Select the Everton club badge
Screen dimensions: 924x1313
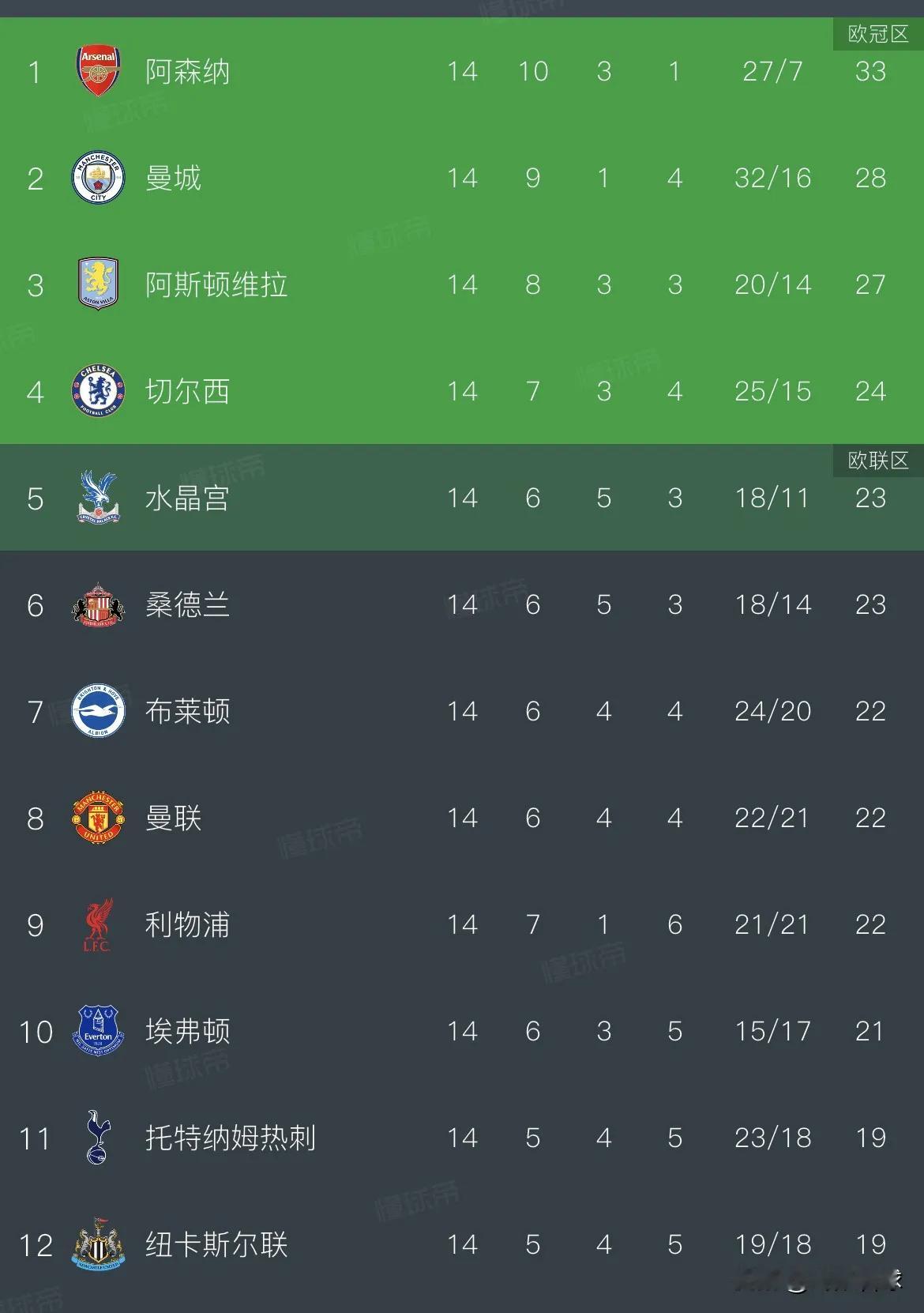tap(97, 1032)
